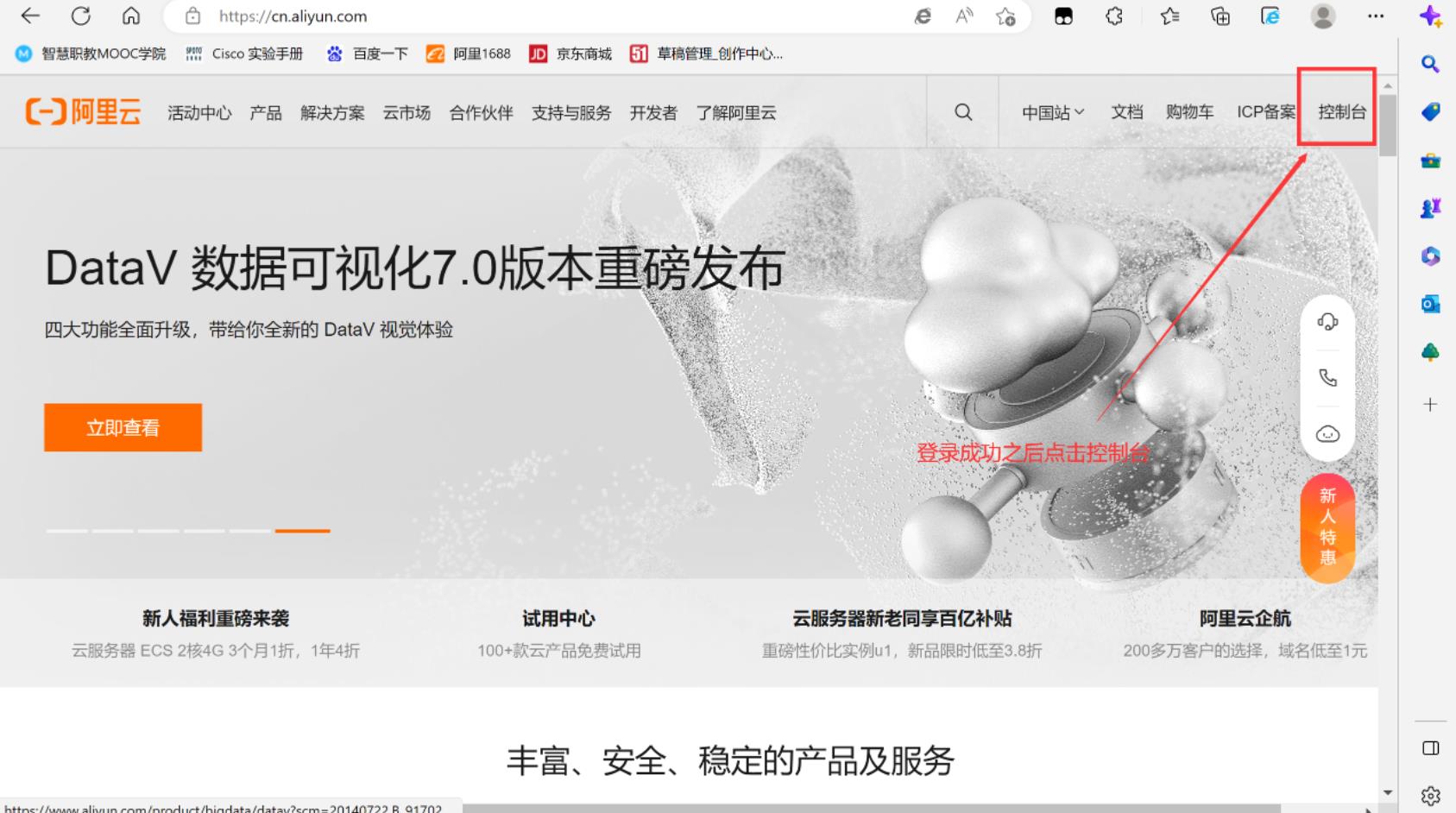The height and width of the screenshot is (813, 1456).
Task: Open Read aloud icon in address bar
Action: 964,16
